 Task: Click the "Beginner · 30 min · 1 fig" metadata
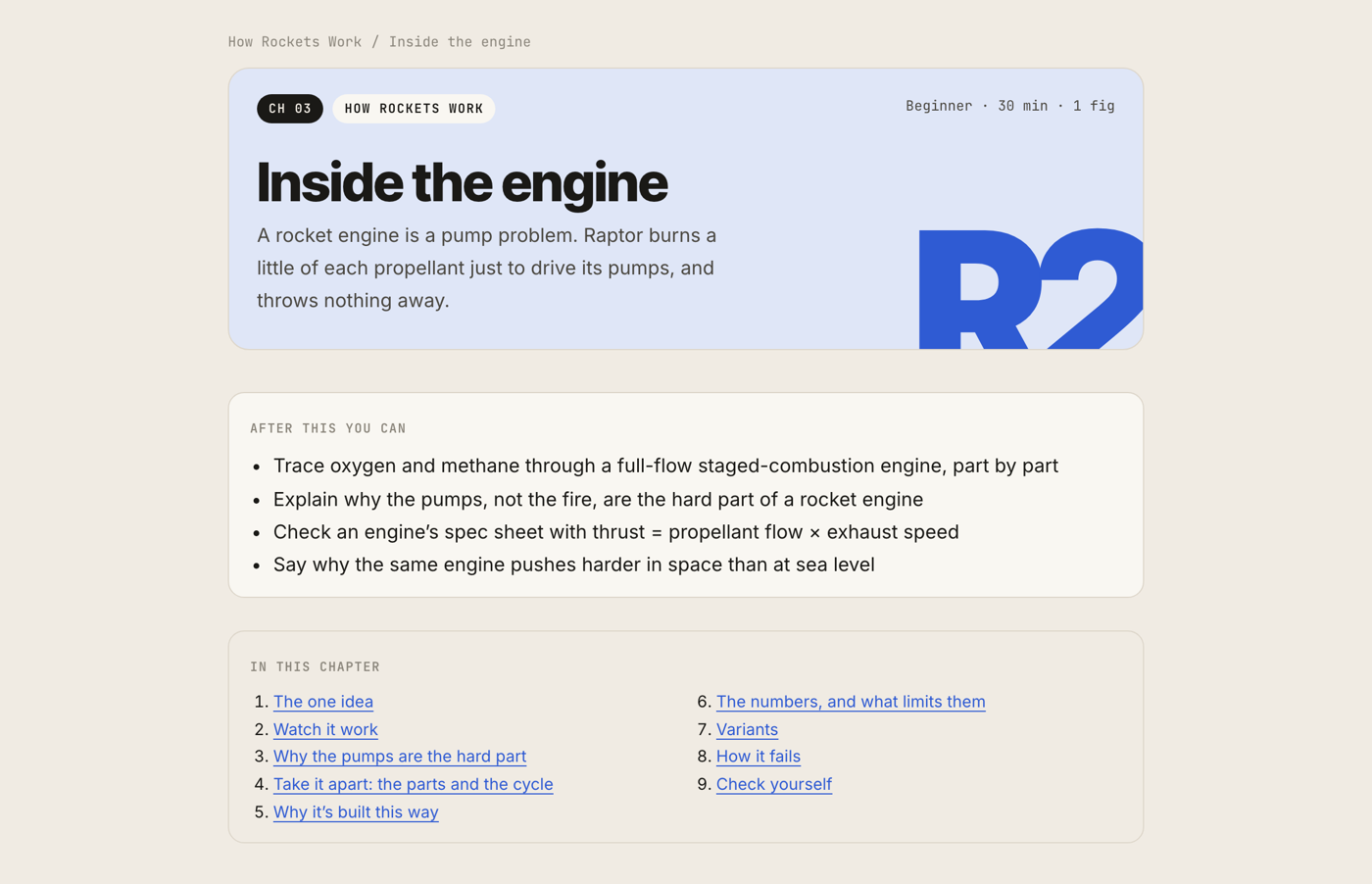point(1010,106)
